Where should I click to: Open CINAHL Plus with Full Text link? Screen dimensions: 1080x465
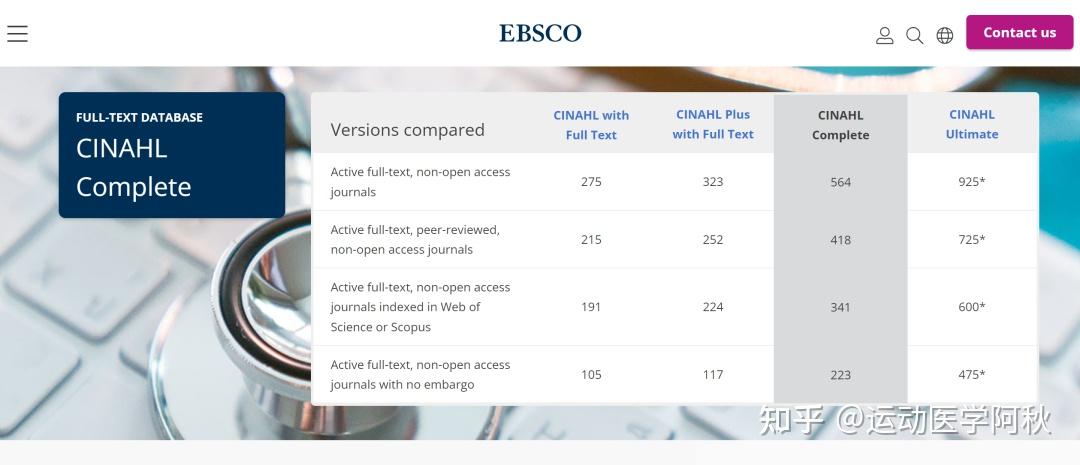[x=713, y=124]
